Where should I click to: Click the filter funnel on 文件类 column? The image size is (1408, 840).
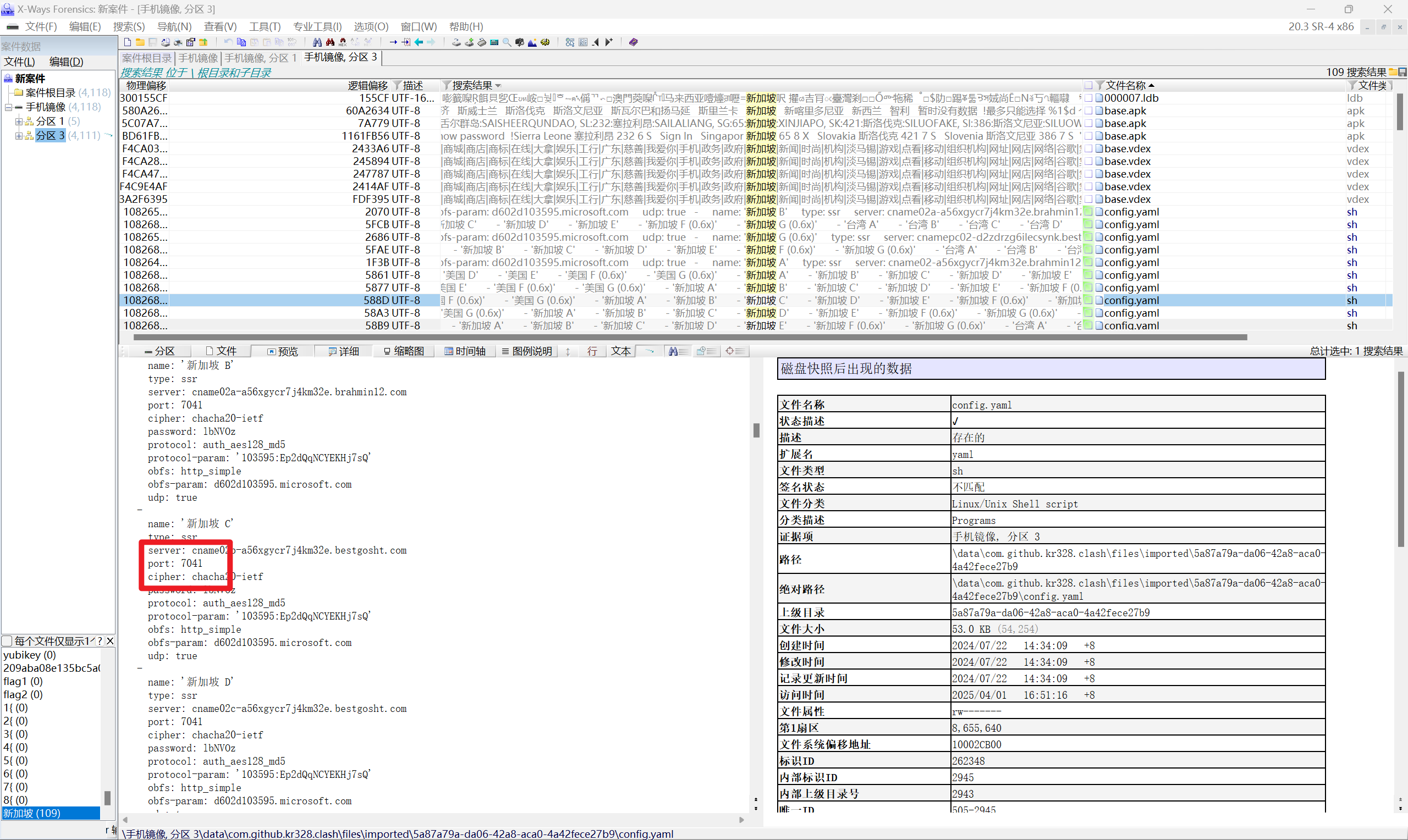click(x=1352, y=85)
